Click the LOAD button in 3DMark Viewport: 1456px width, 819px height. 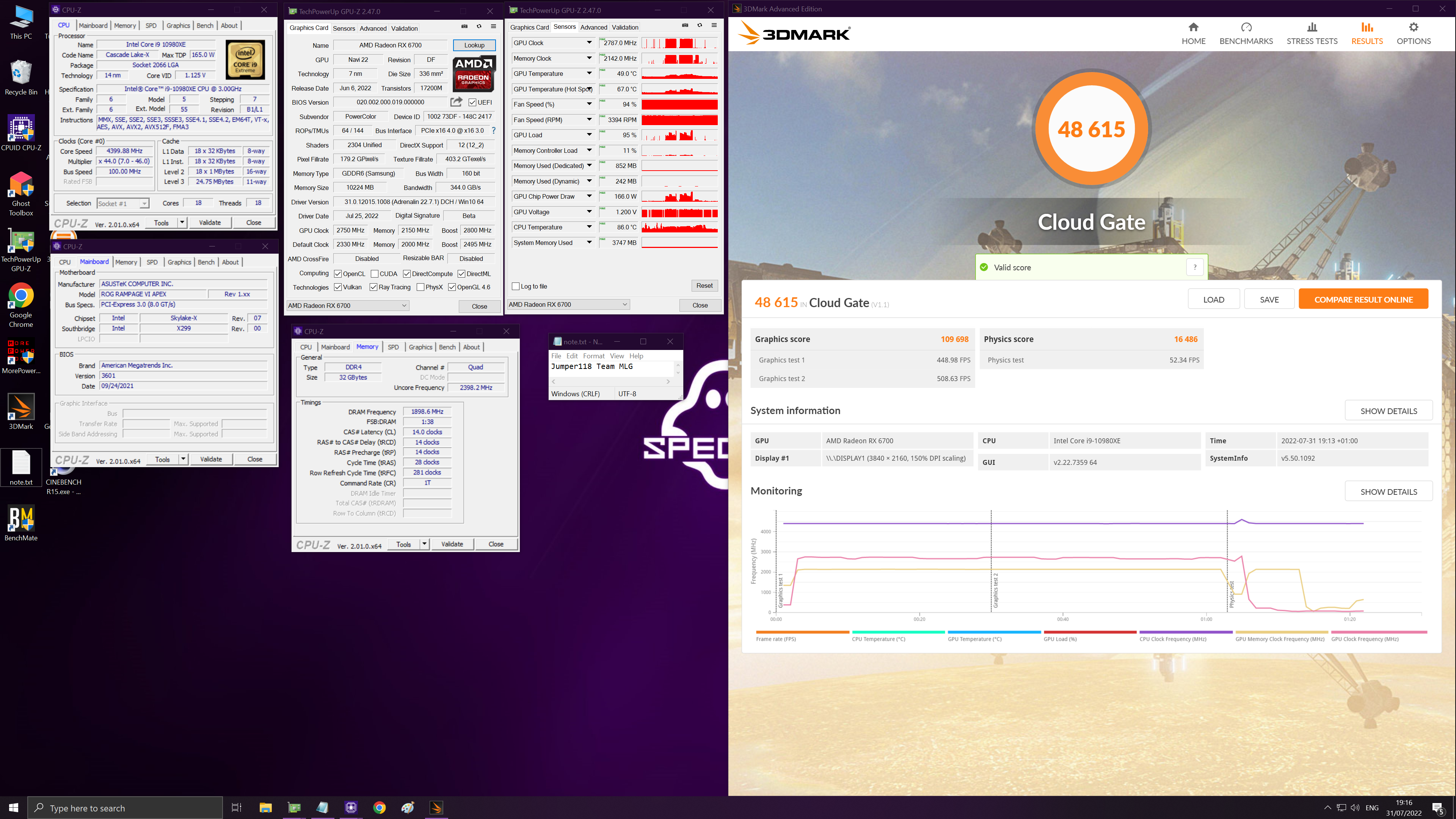(x=1213, y=300)
